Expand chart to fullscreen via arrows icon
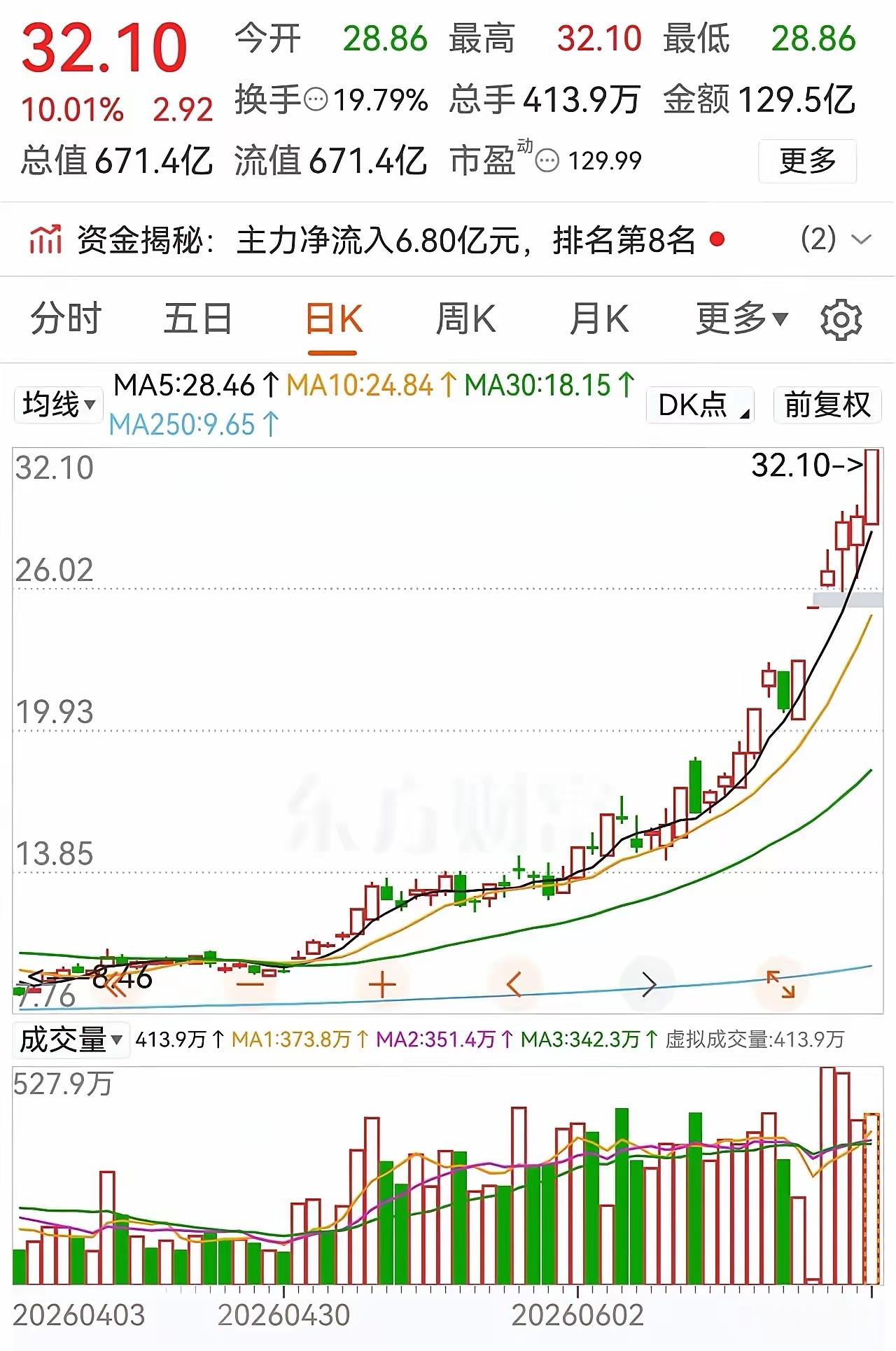The image size is (896, 1351). click(x=780, y=984)
